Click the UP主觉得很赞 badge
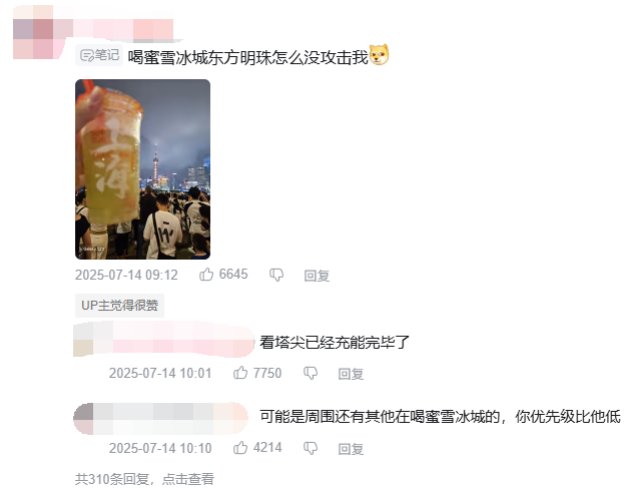The image size is (629, 489). point(120,306)
